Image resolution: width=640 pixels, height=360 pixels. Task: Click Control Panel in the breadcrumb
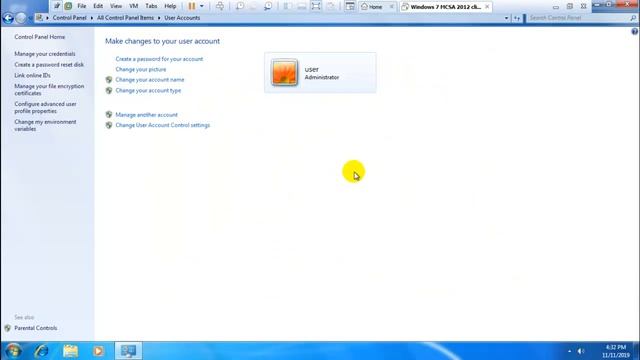[x=69, y=18]
